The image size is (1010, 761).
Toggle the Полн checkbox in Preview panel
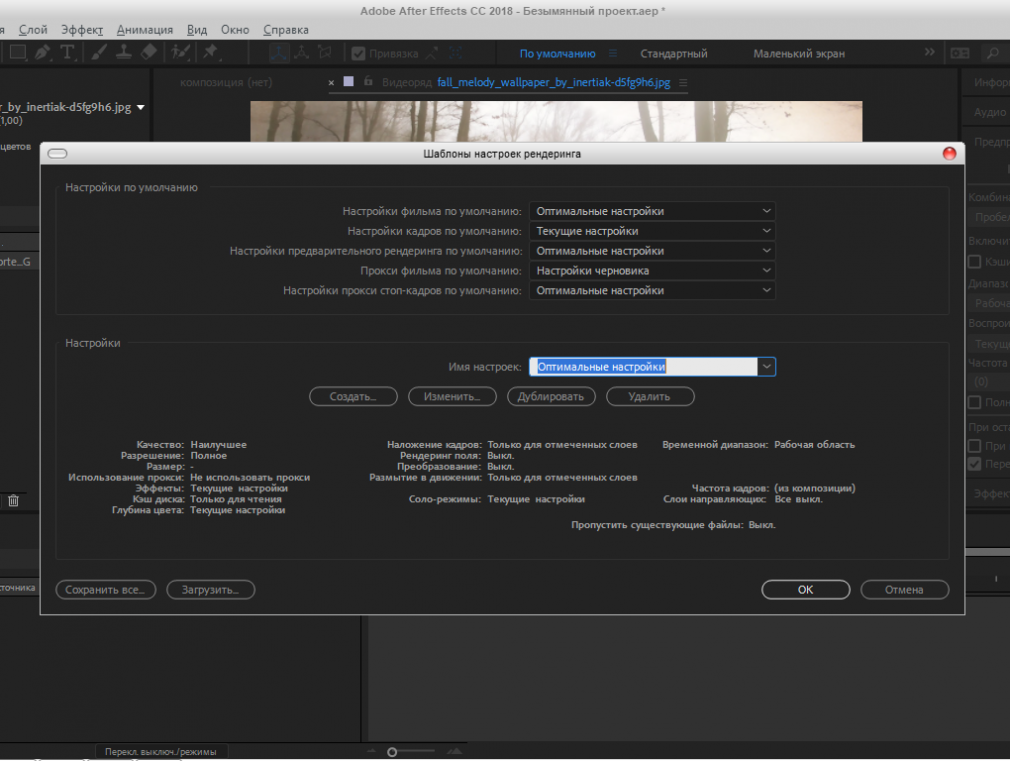pos(975,402)
